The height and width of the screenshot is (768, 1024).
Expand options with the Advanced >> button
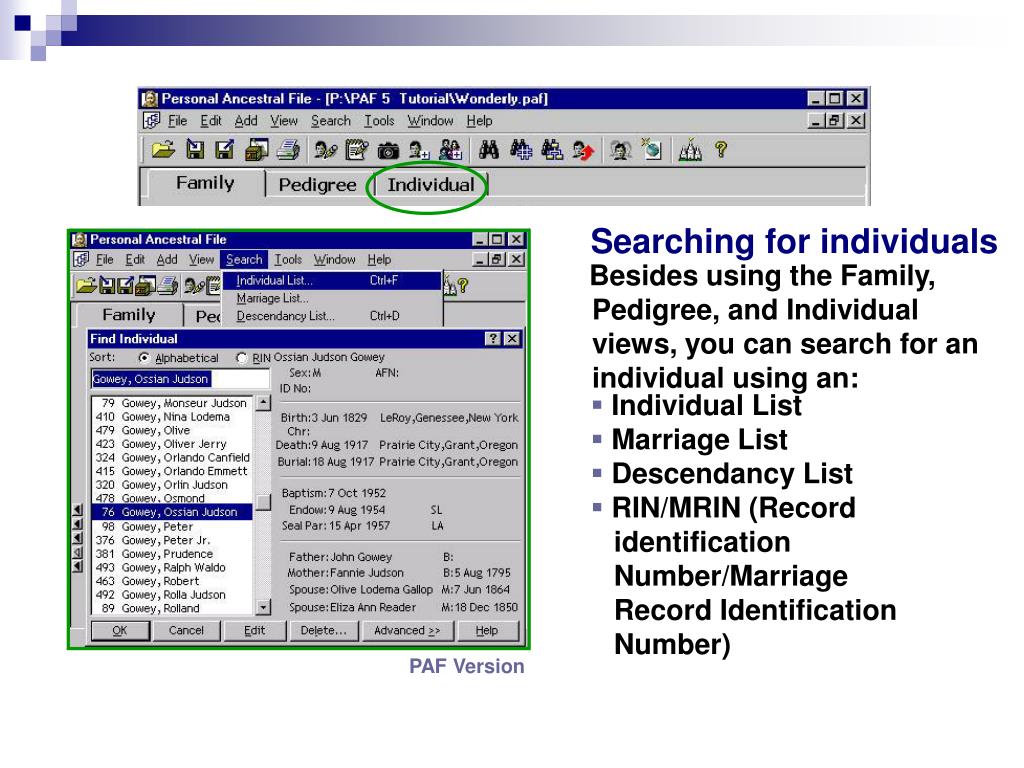[x=407, y=630]
